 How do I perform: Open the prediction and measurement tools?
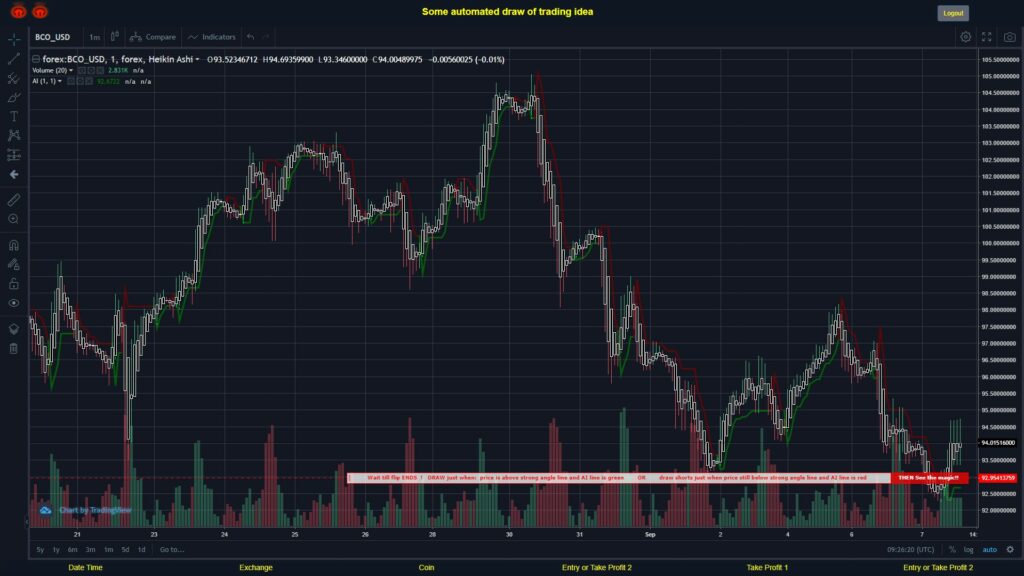pyautogui.click(x=14, y=155)
